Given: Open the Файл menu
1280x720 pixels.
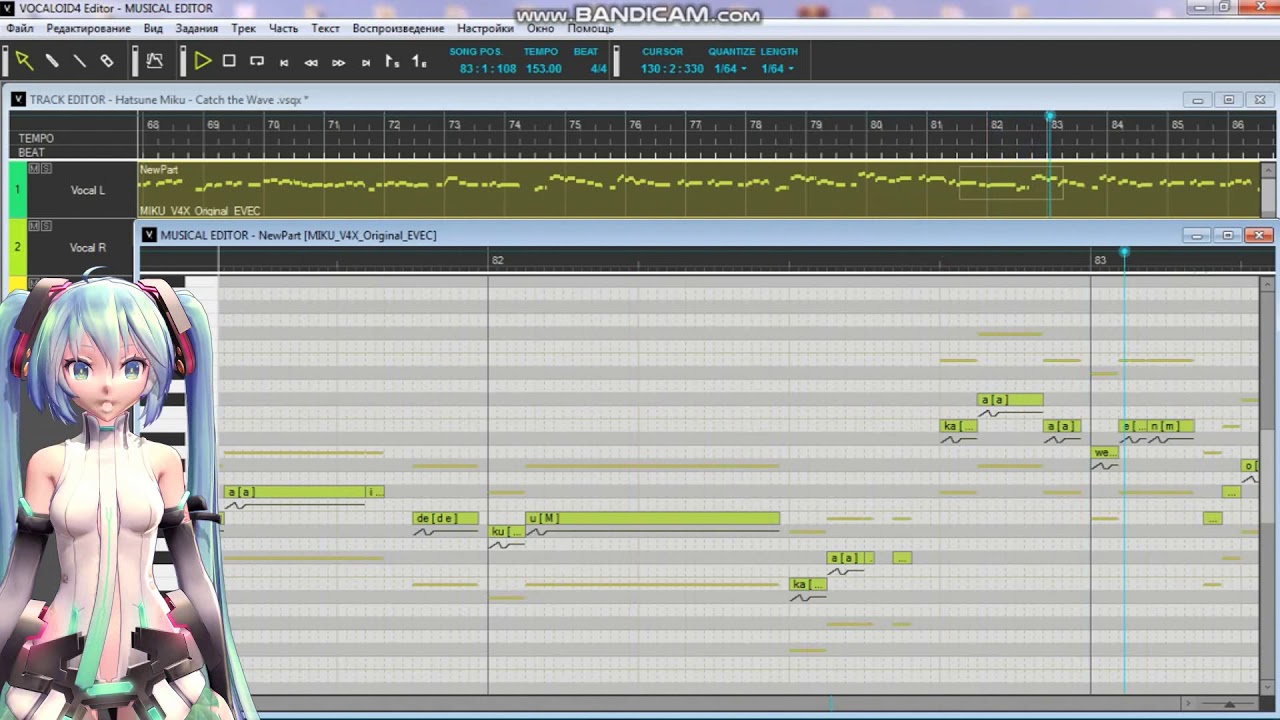Looking at the screenshot, I should coord(20,29).
